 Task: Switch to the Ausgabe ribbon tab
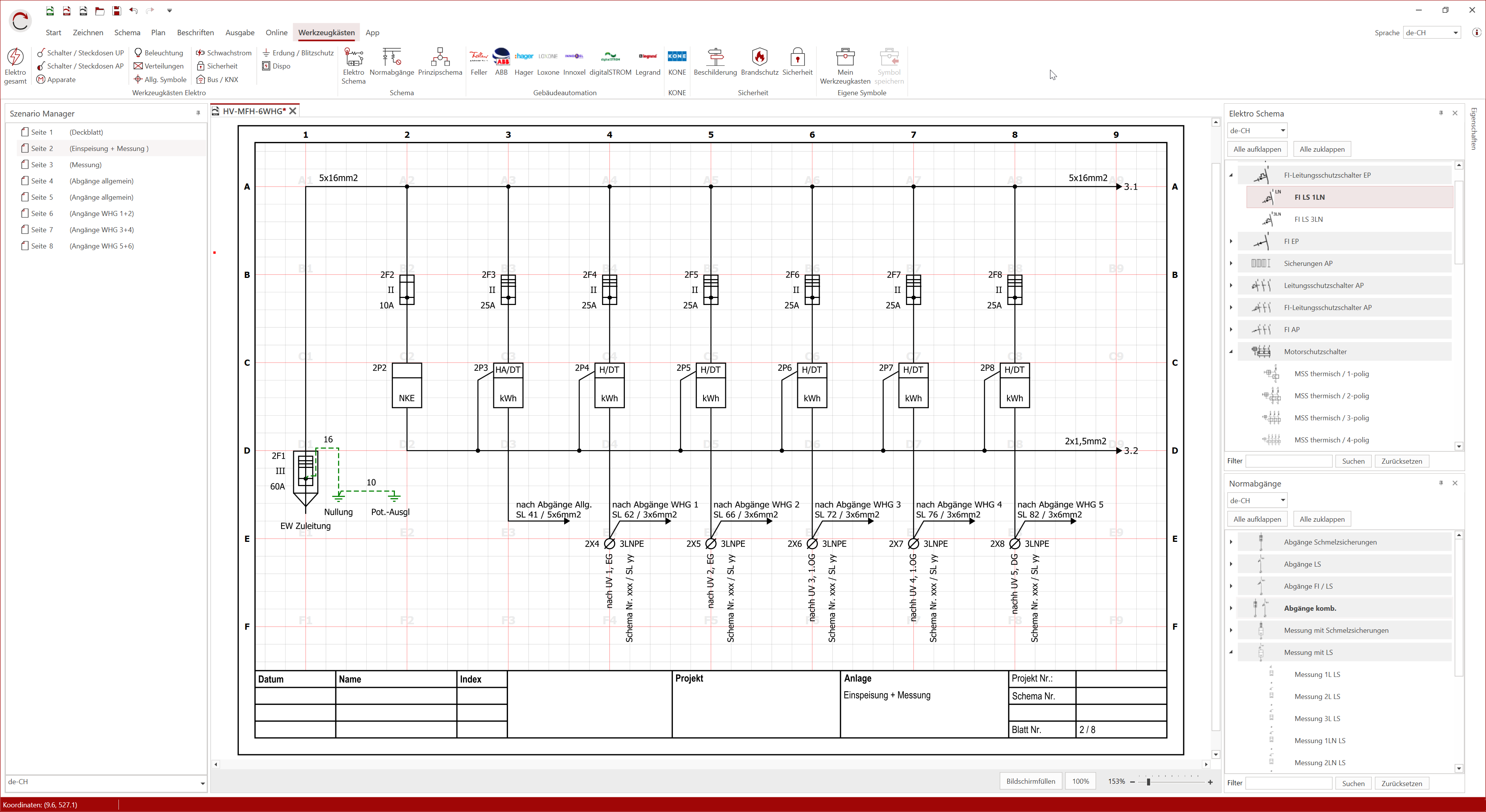pos(239,33)
